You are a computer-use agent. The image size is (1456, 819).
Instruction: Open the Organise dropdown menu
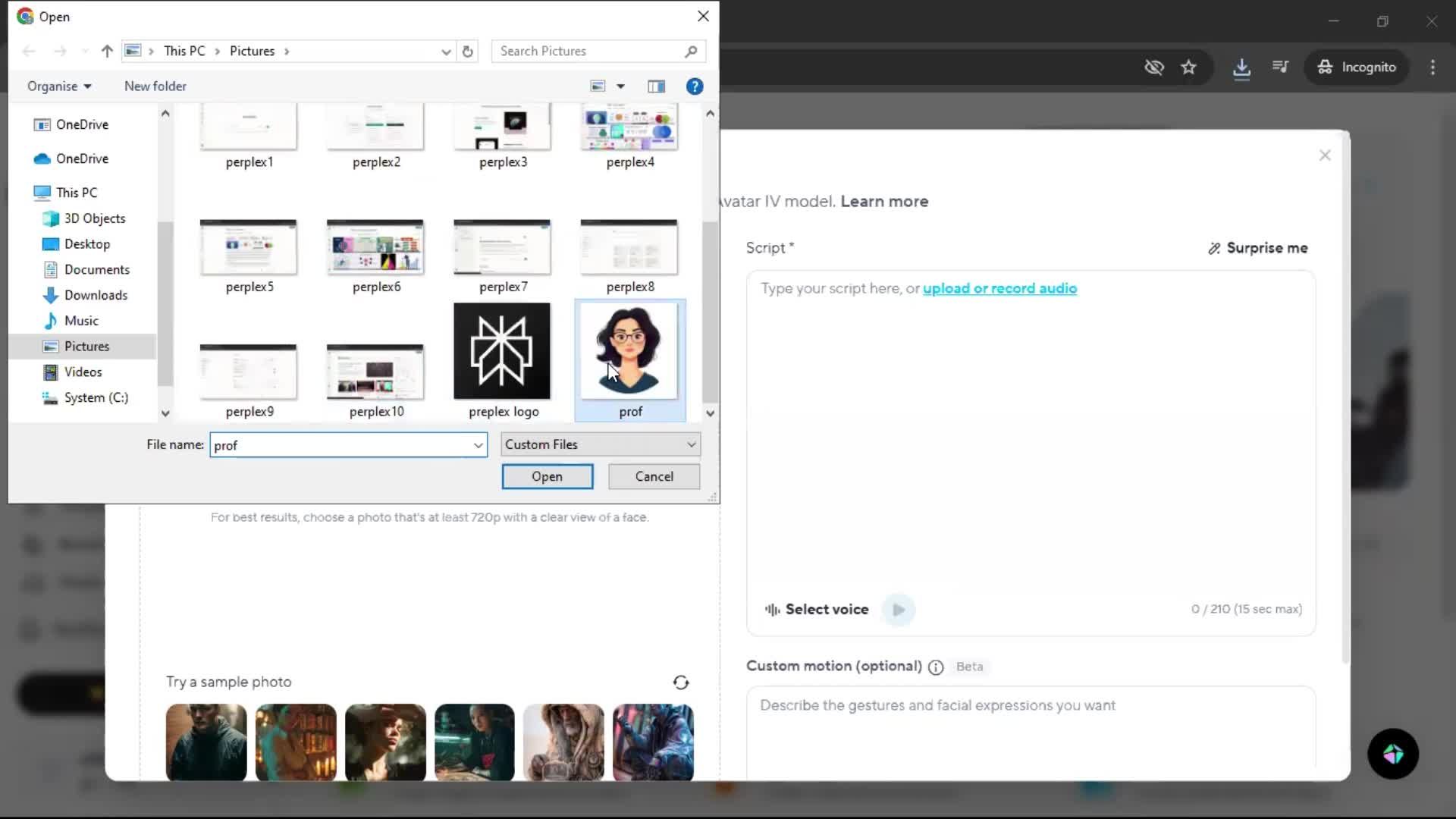click(59, 86)
